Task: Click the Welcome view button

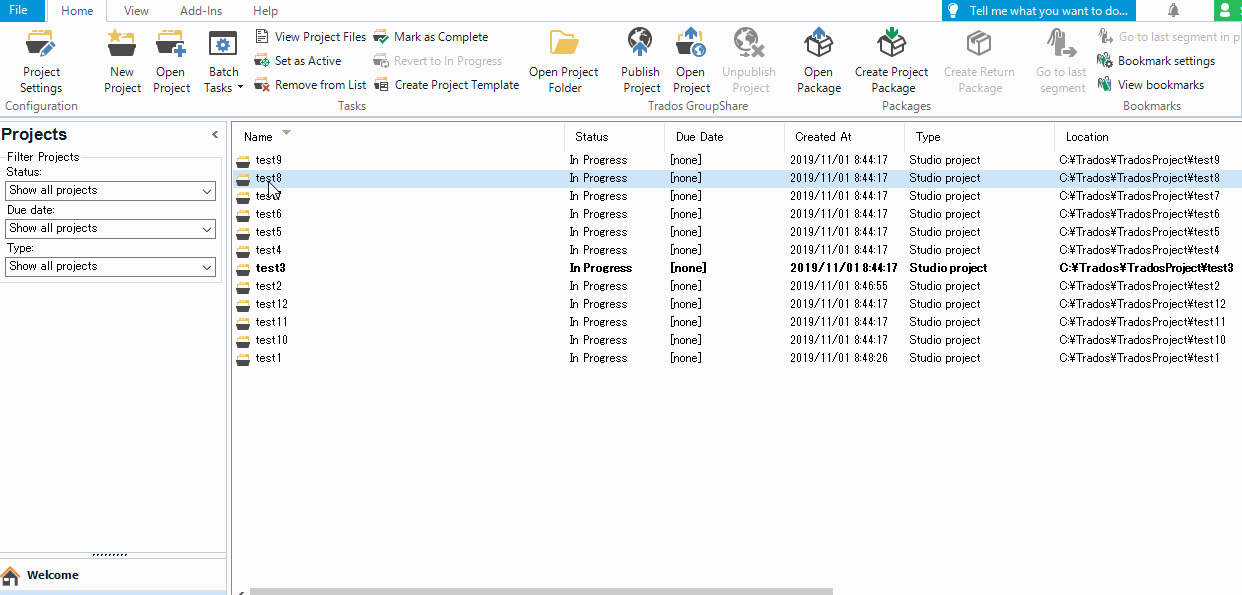Action: click(x=113, y=575)
